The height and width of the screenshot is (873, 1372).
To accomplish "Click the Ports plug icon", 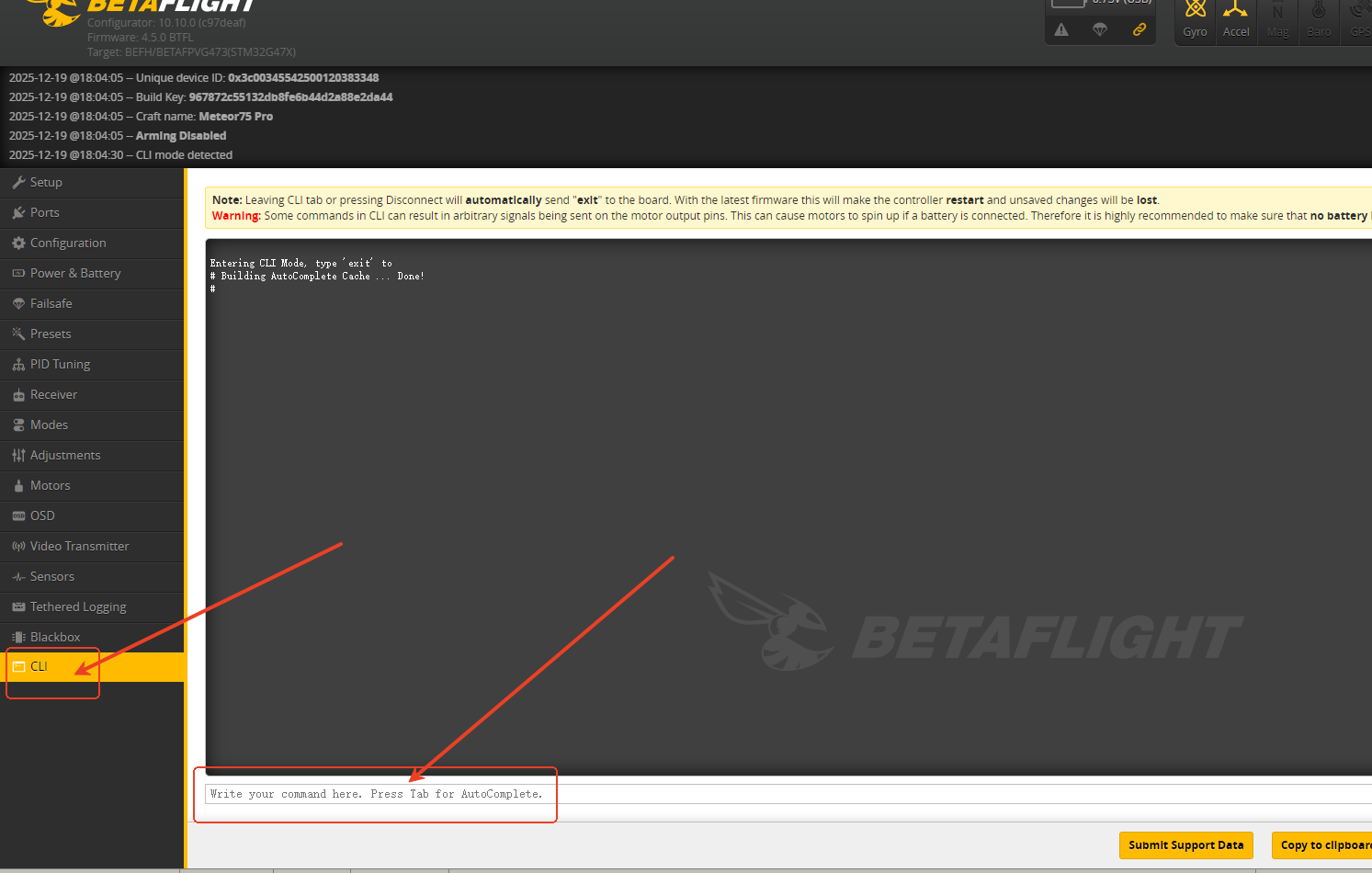I will click(18, 212).
